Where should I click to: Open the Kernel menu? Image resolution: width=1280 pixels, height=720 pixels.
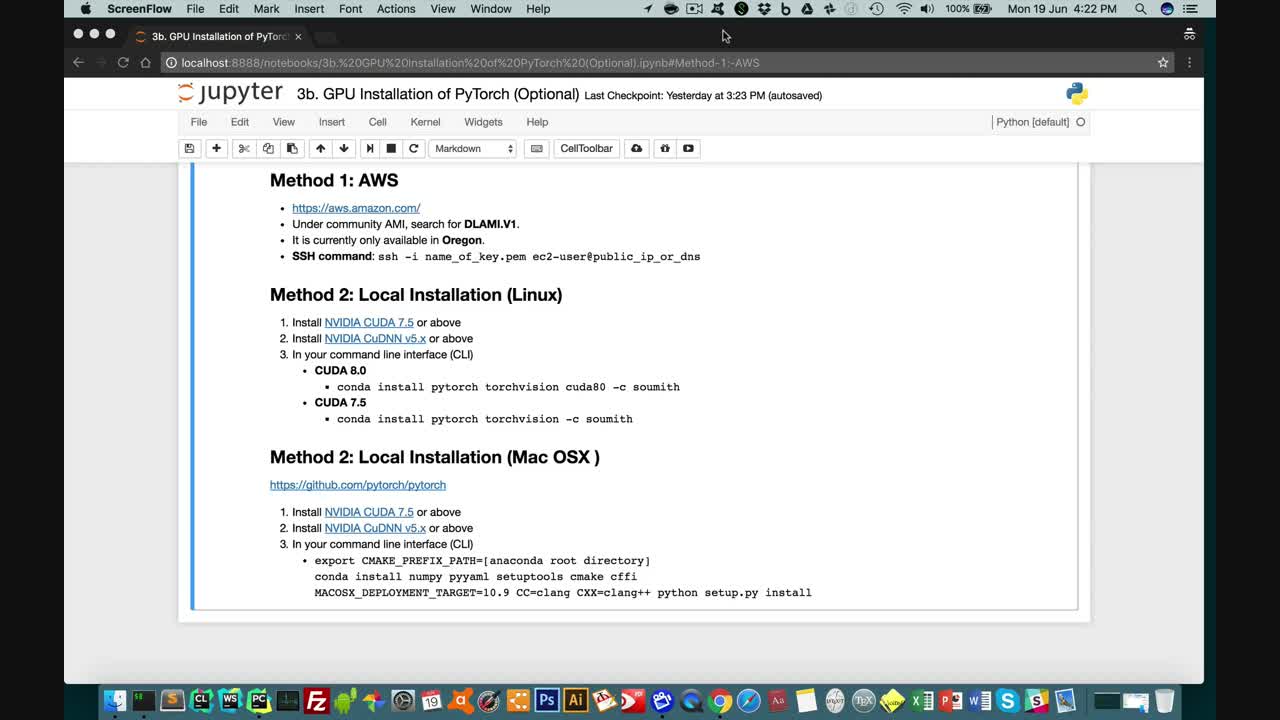(x=425, y=122)
